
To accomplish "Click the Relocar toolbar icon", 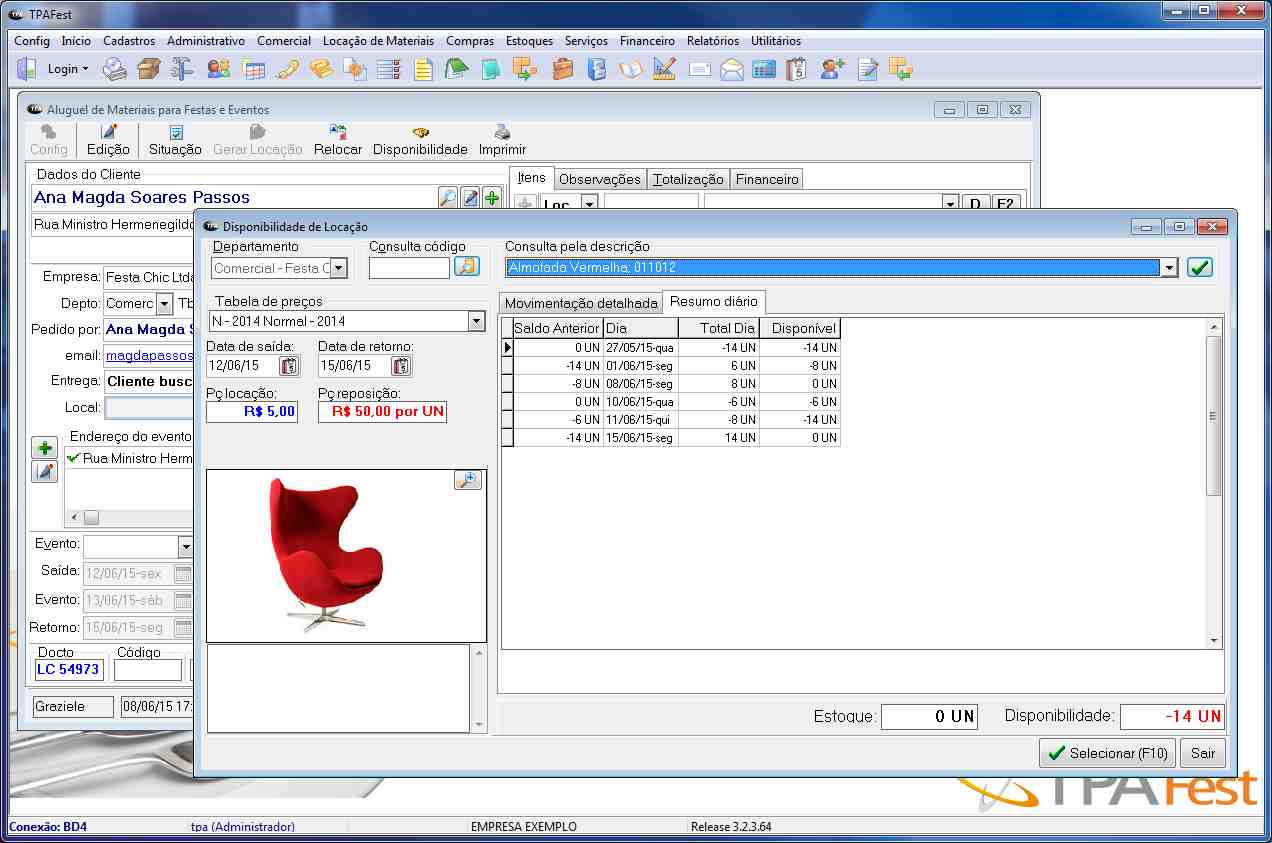I will (338, 133).
